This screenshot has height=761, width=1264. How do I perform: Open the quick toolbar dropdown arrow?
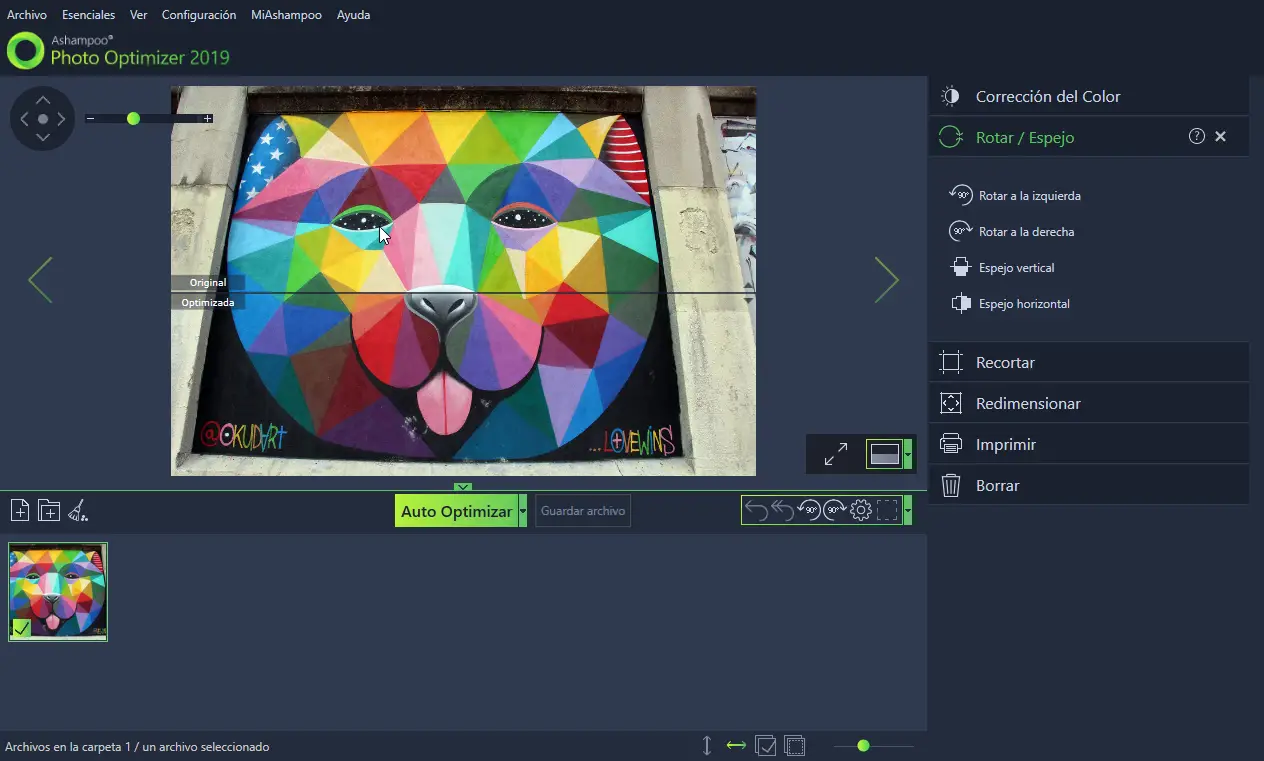pos(908,511)
